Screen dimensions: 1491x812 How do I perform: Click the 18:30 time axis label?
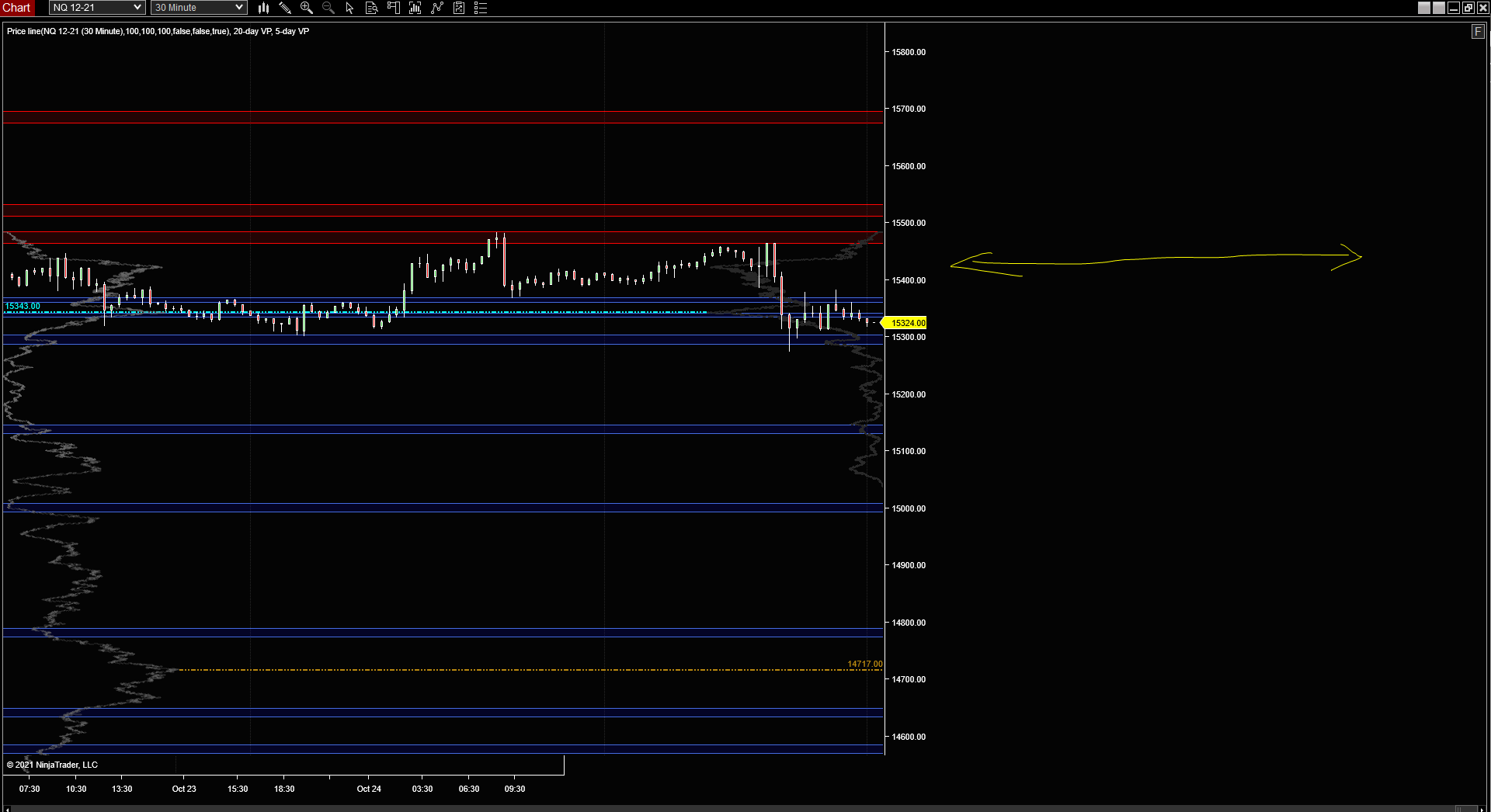[x=284, y=789]
